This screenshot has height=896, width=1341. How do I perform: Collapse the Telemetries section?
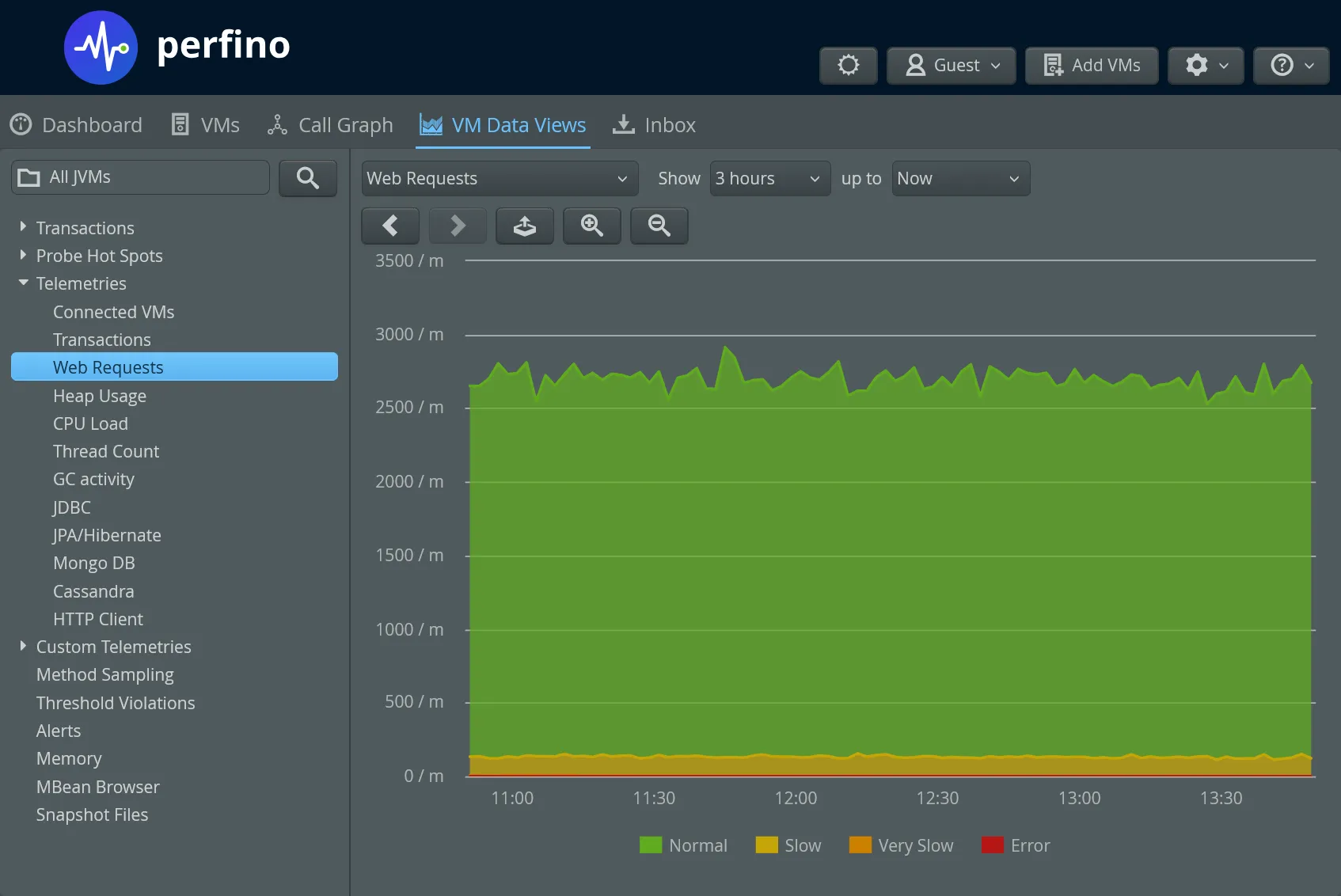[x=23, y=283]
